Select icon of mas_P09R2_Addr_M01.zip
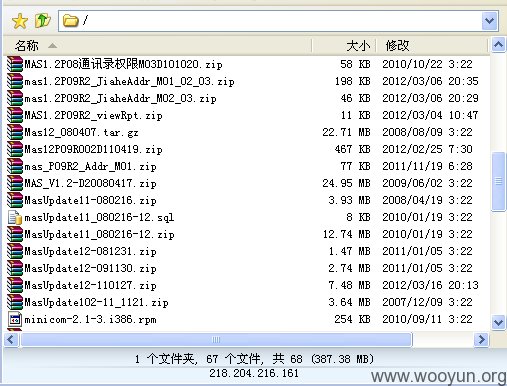Image resolution: width=507 pixels, height=386 pixels. [15, 166]
